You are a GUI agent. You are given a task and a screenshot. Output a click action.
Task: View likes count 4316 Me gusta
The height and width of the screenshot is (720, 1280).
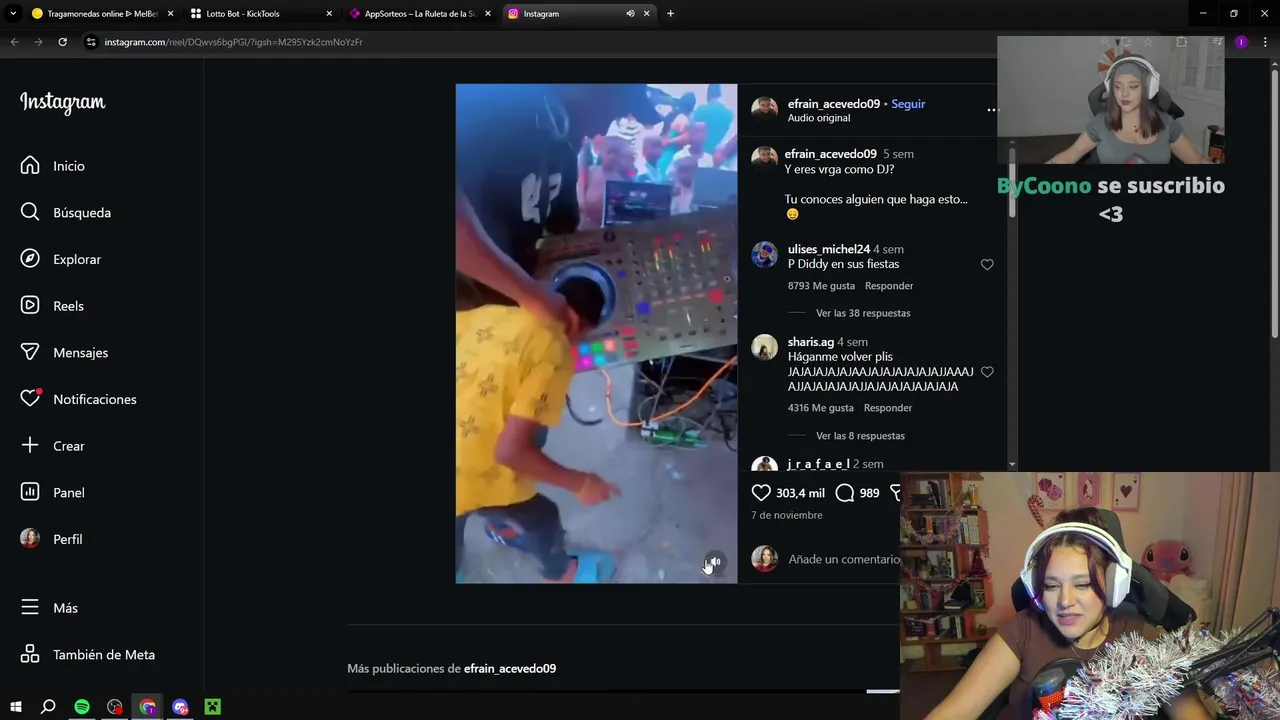820,408
